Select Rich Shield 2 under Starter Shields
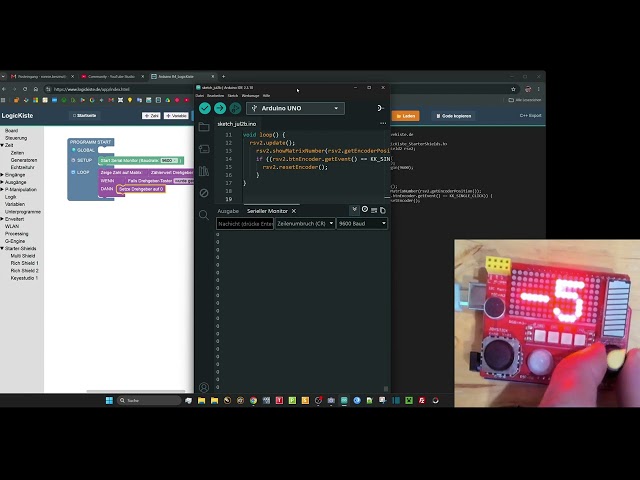This screenshot has width=640, height=480. pyautogui.click(x=24, y=271)
